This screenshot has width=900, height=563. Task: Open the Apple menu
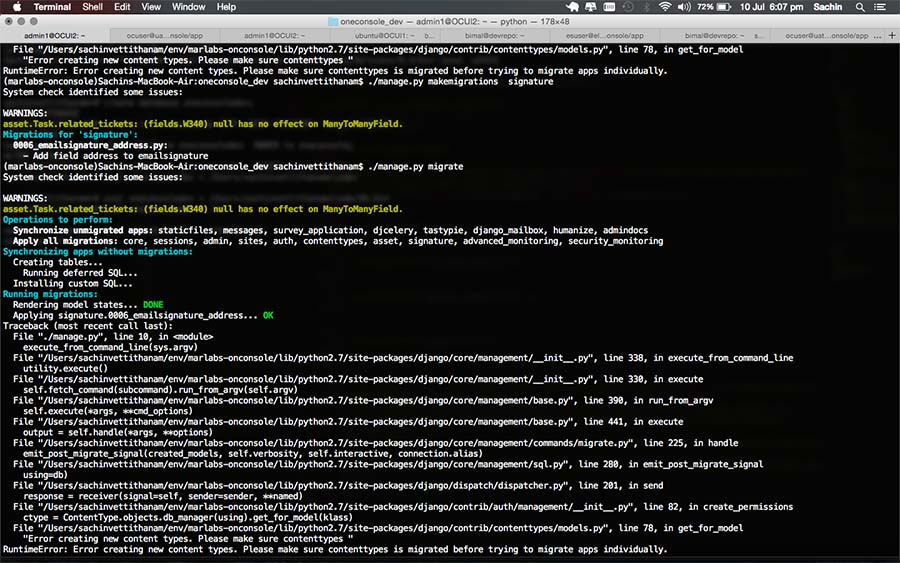point(14,7)
